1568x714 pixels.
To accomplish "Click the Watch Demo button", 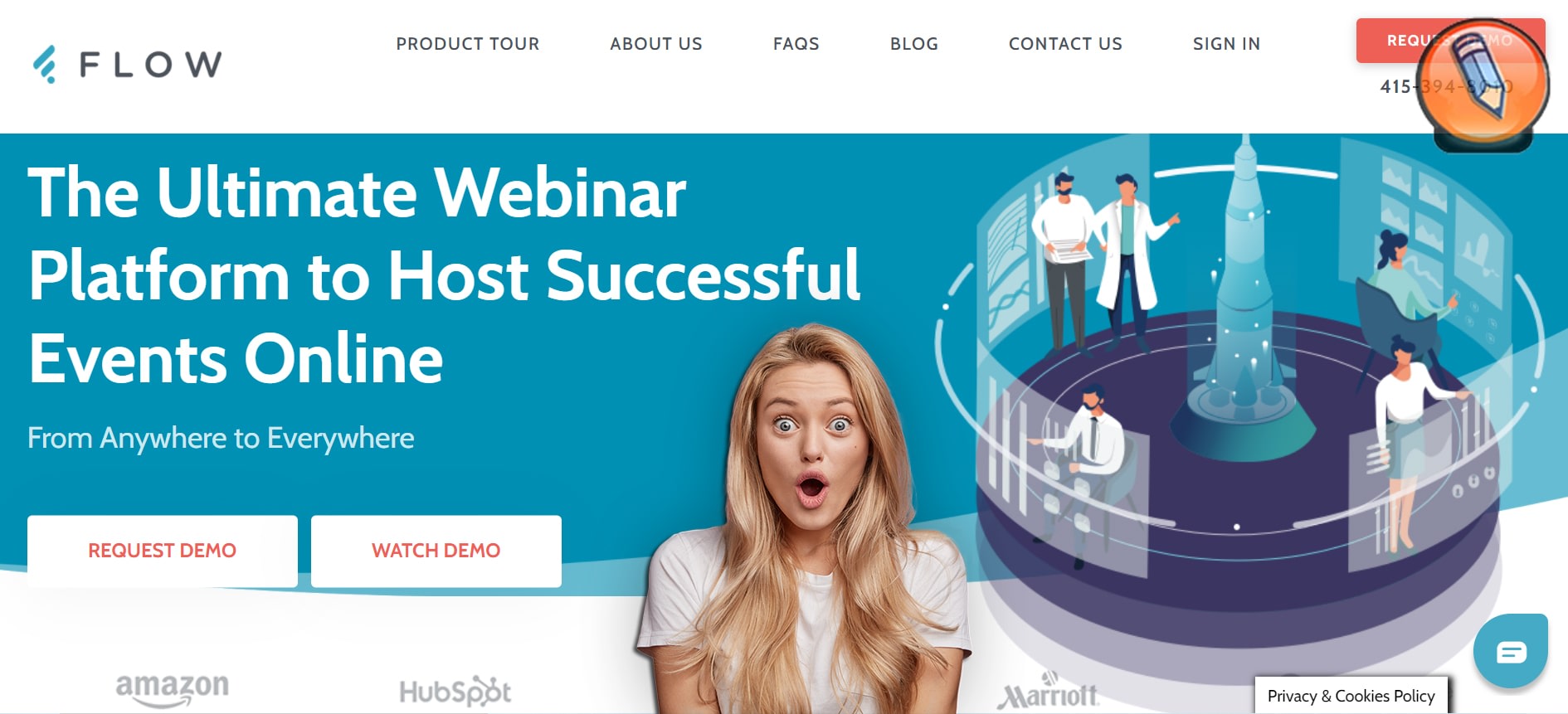I will pos(436,551).
